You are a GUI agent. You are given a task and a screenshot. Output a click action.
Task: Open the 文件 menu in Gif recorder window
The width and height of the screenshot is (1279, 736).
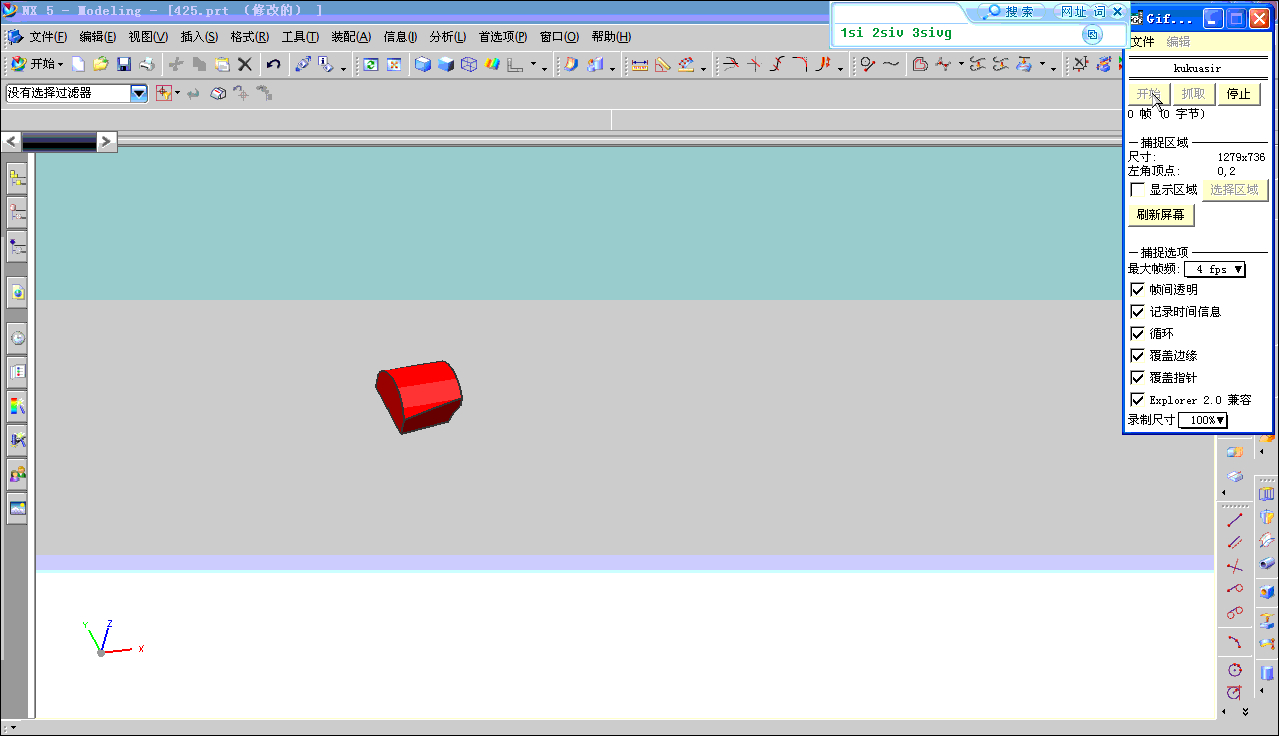(x=1142, y=42)
